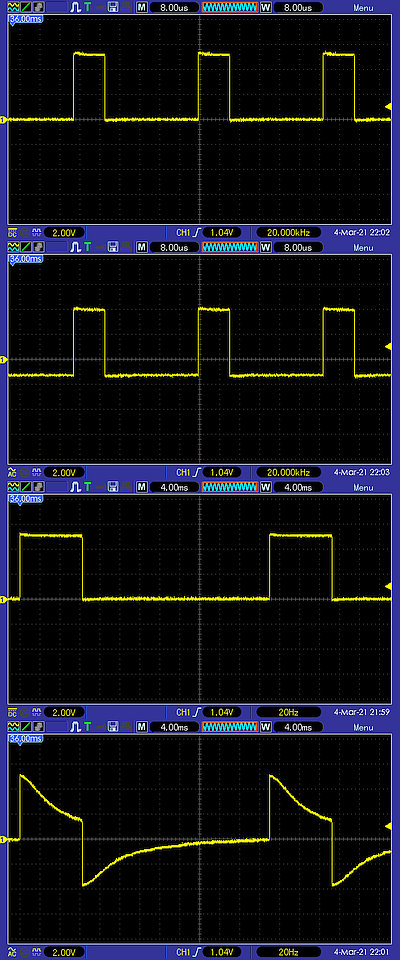The height and width of the screenshot is (960, 400).
Task: Click the printer icon in the 21:59 capture's toolbar
Action: [126, 487]
